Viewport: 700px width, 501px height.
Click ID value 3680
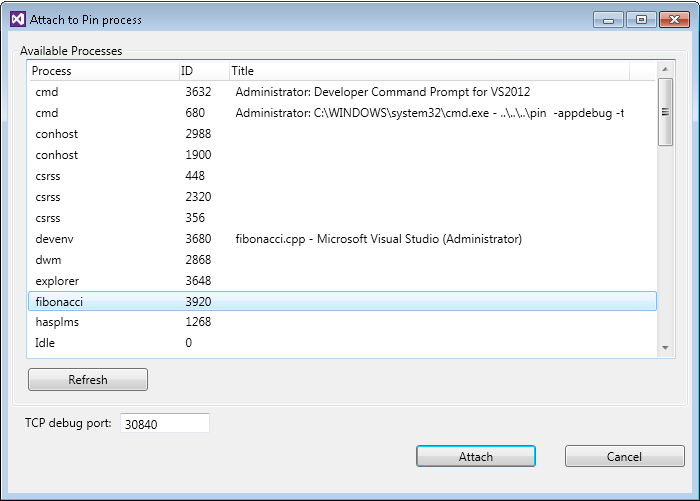[198, 239]
